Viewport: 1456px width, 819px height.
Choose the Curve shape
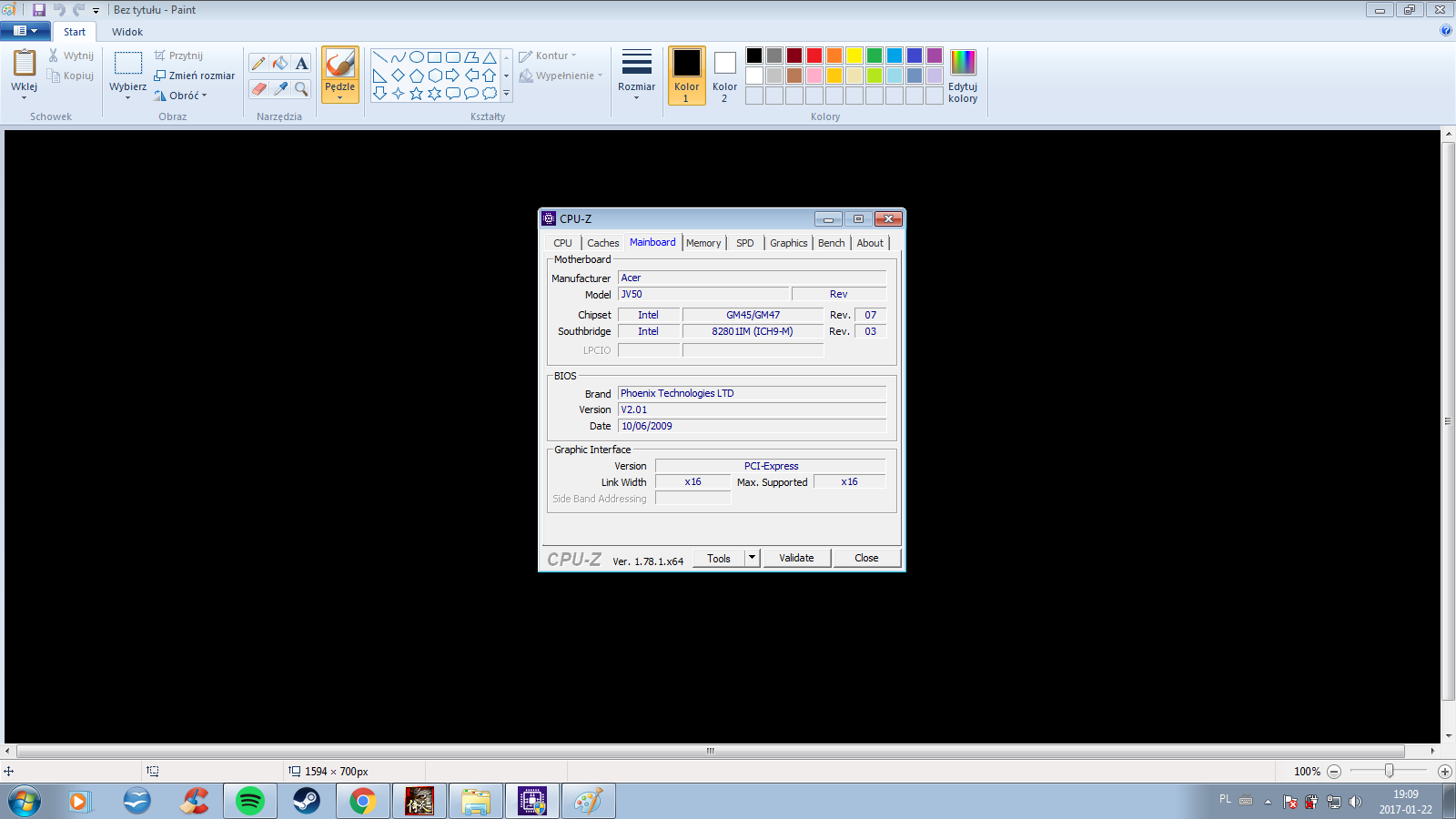(x=399, y=57)
